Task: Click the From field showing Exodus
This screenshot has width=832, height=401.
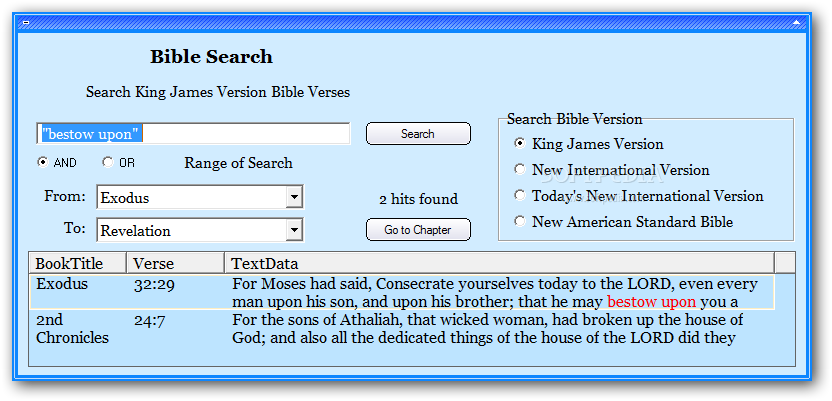Action: (x=200, y=197)
